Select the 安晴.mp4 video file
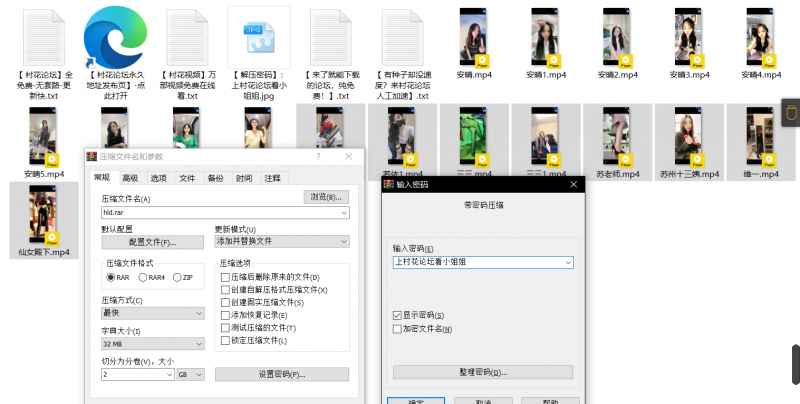 pyautogui.click(x=474, y=38)
